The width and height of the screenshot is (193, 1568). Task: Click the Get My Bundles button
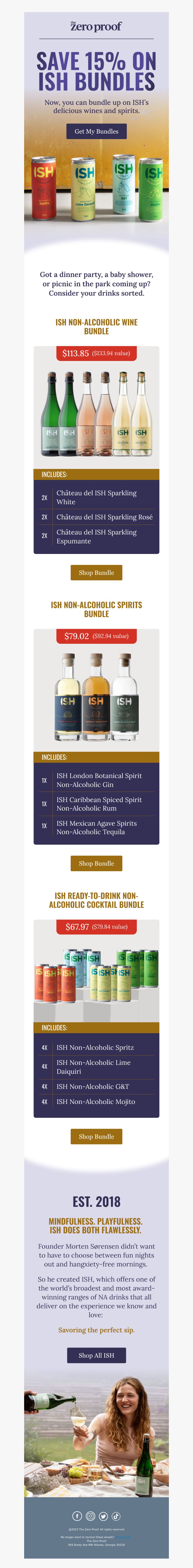pyautogui.click(x=96, y=132)
